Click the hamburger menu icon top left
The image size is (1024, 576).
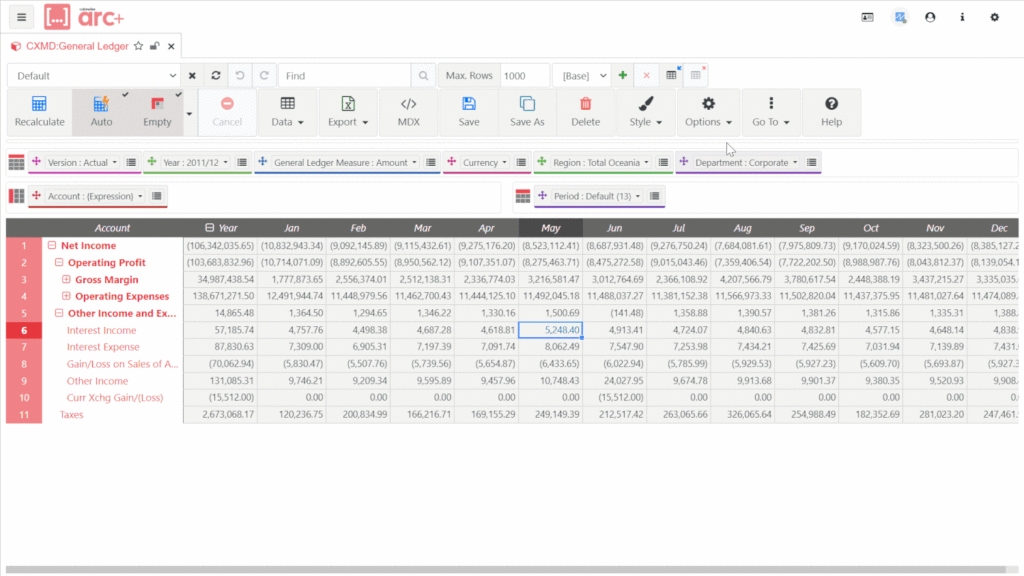[x=22, y=17]
